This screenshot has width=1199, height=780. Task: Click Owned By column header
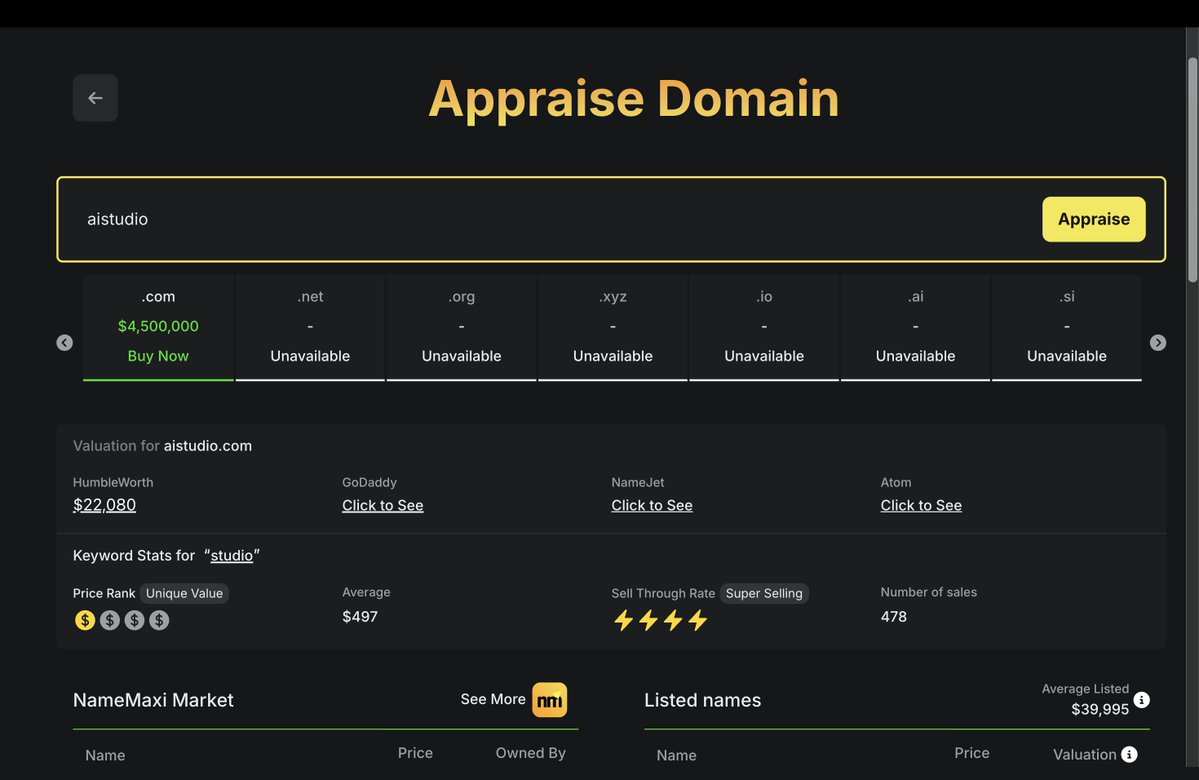pos(531,753)
